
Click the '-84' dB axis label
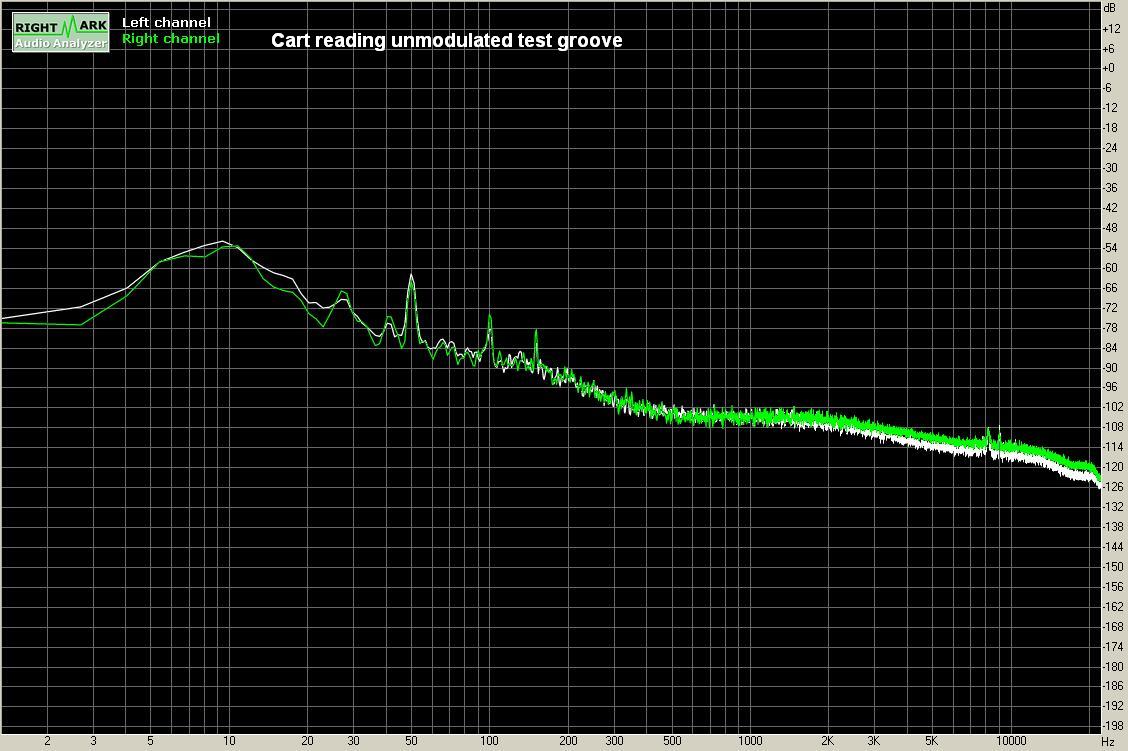point(1111,347)
